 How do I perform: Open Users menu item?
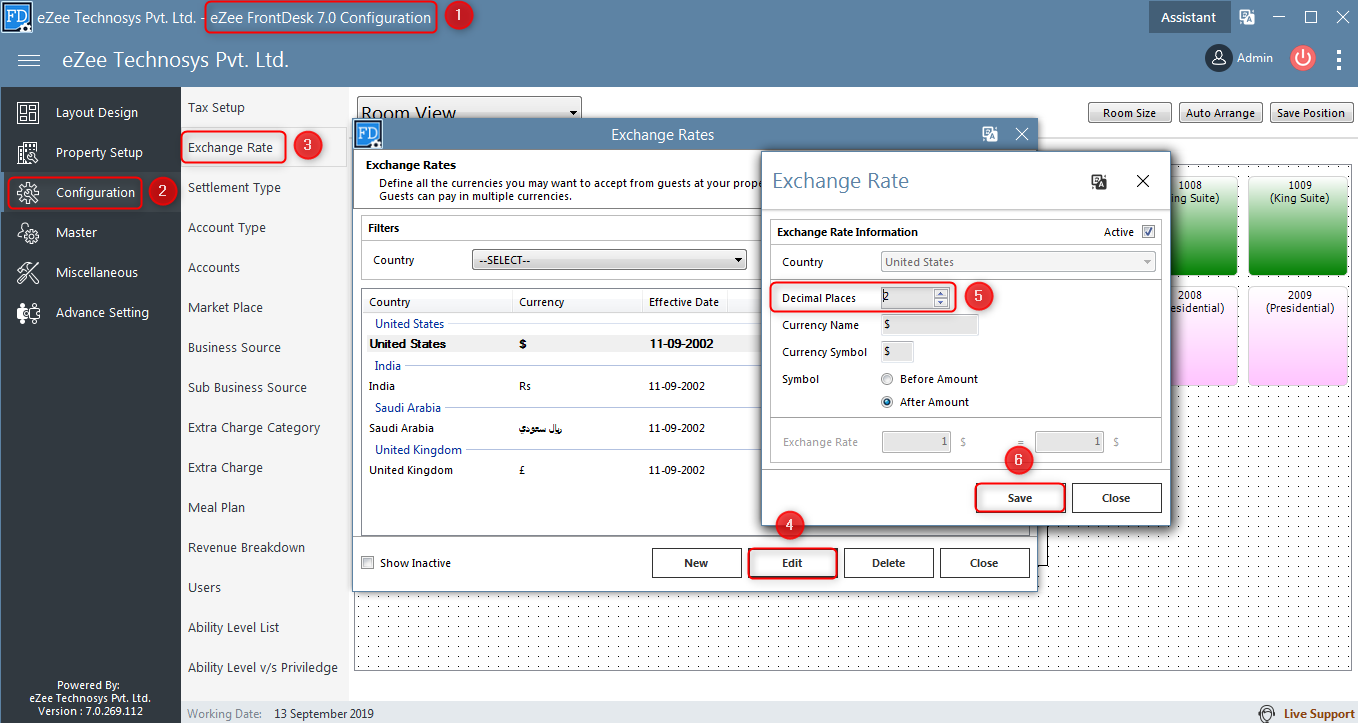(x=204, y=588)
